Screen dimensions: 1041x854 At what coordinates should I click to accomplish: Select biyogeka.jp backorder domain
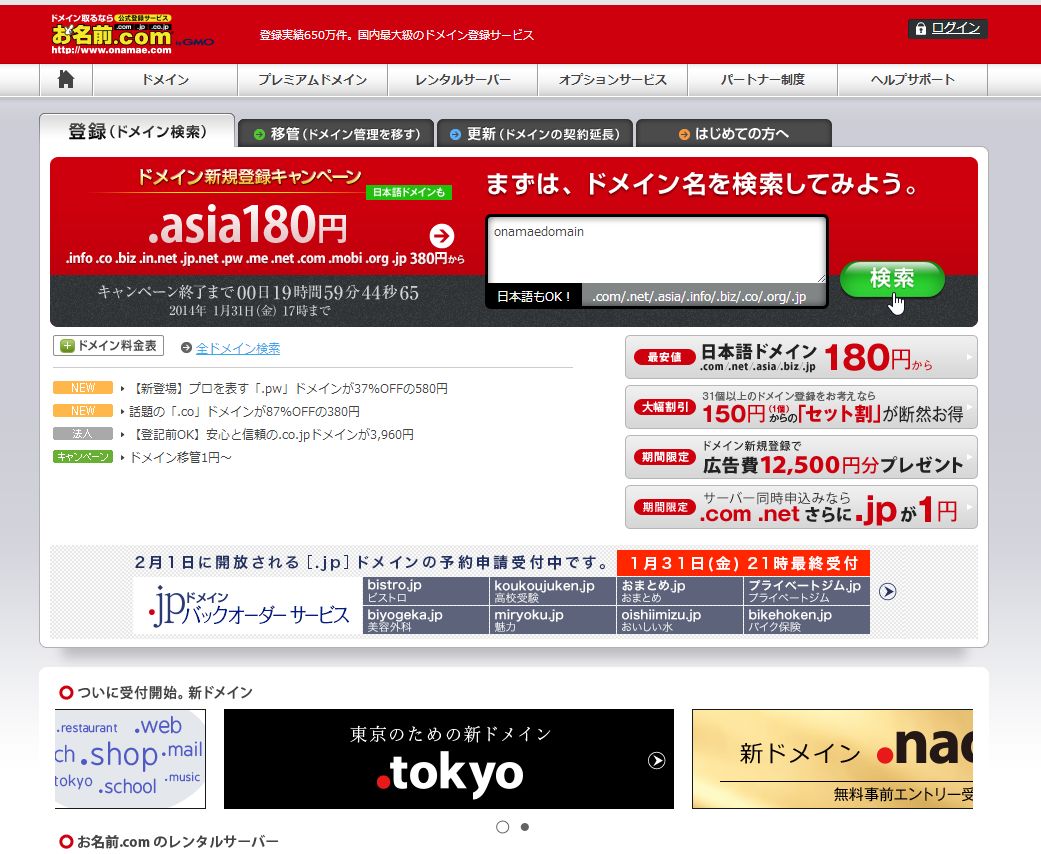(426, 620)
